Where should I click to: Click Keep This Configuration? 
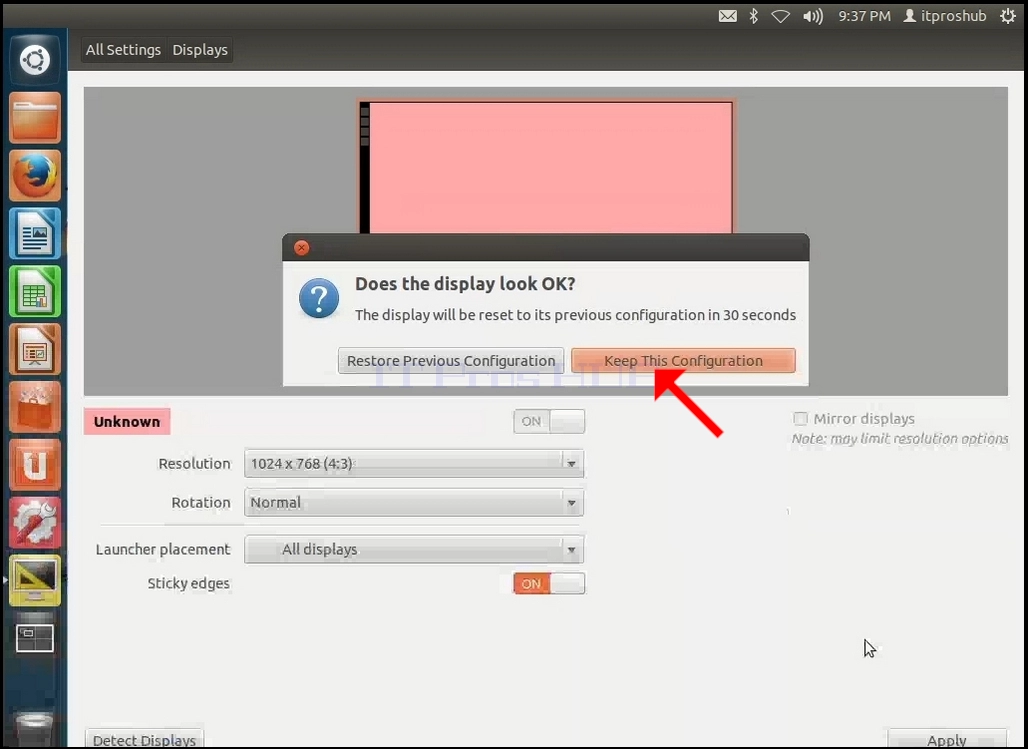pyautogui.click(x=683, y=361)
